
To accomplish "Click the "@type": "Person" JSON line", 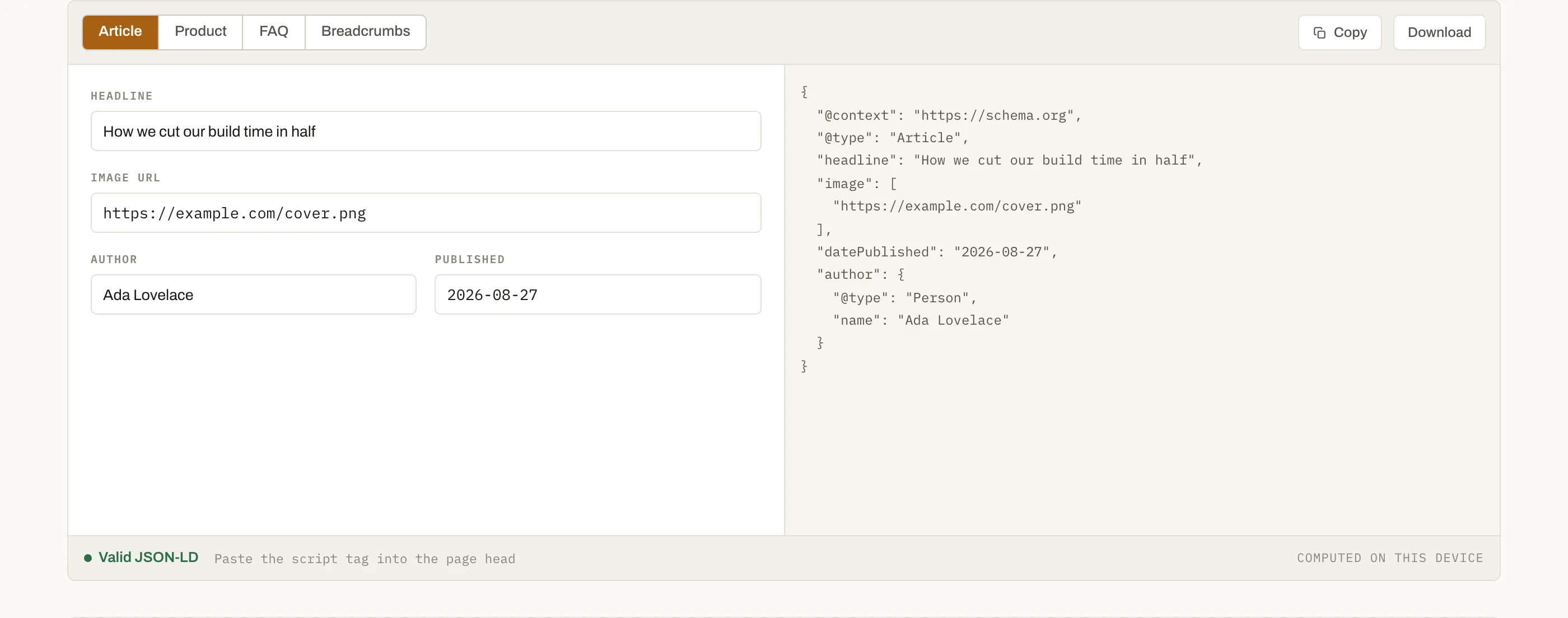I will [904, 298].
